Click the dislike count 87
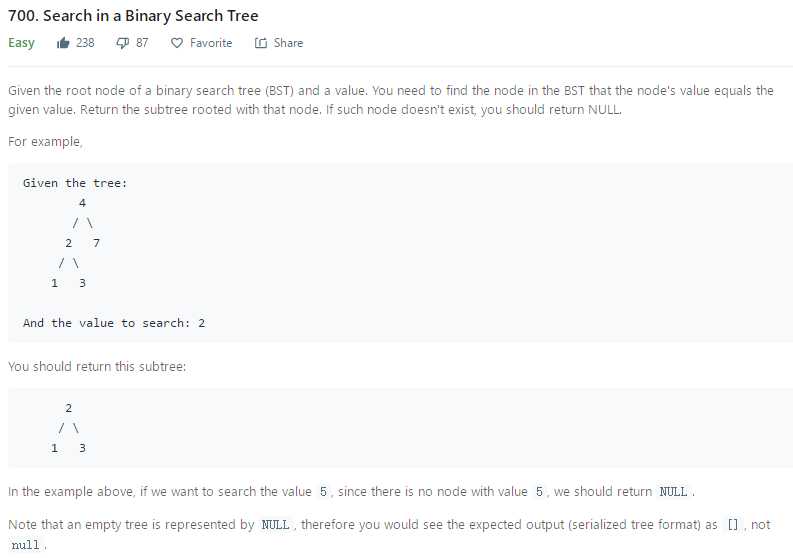This screenshot has height=558, width=793. (142, 43)
